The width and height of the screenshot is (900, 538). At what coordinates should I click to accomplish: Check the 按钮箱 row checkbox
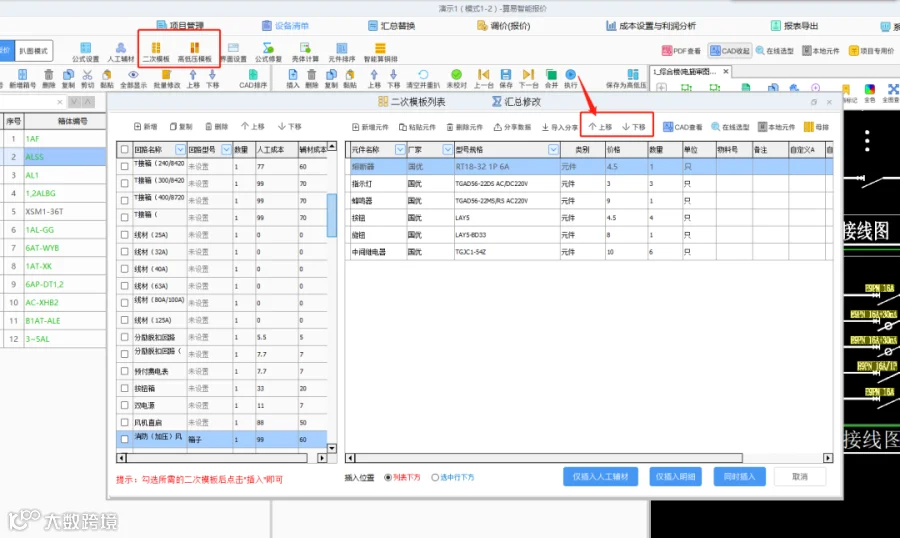click(x=125, y=389)
